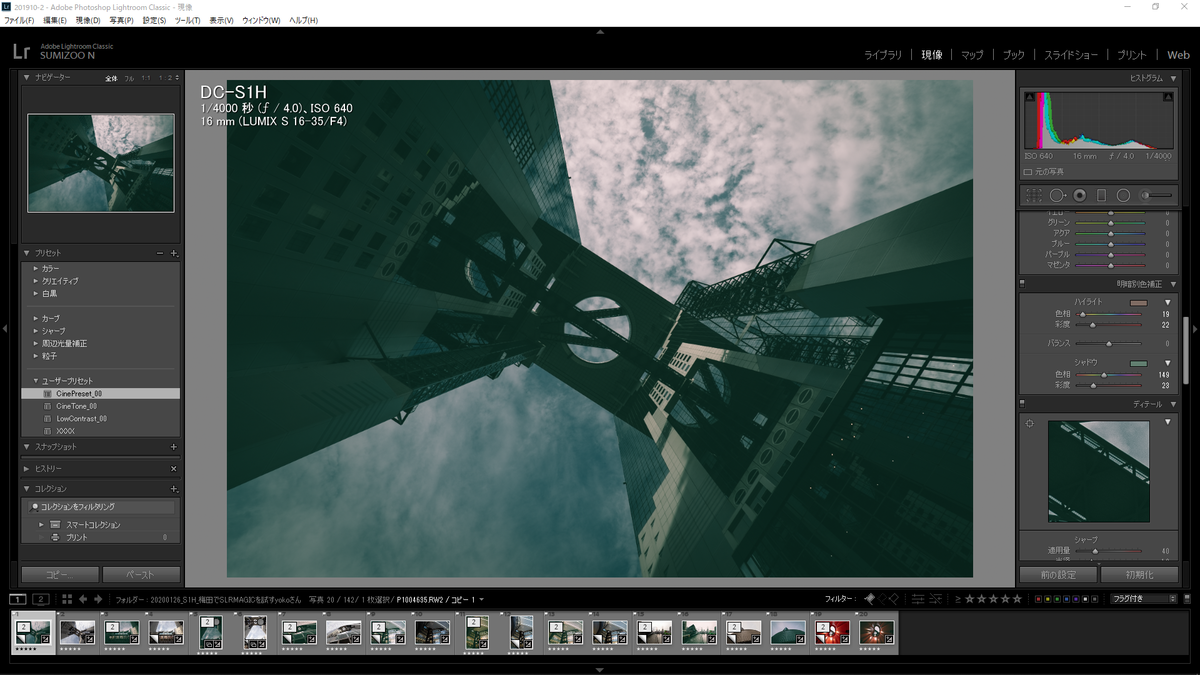Select the graduated filter tool
This screenshot has width=1200, height=675.
click(1101, 196)
